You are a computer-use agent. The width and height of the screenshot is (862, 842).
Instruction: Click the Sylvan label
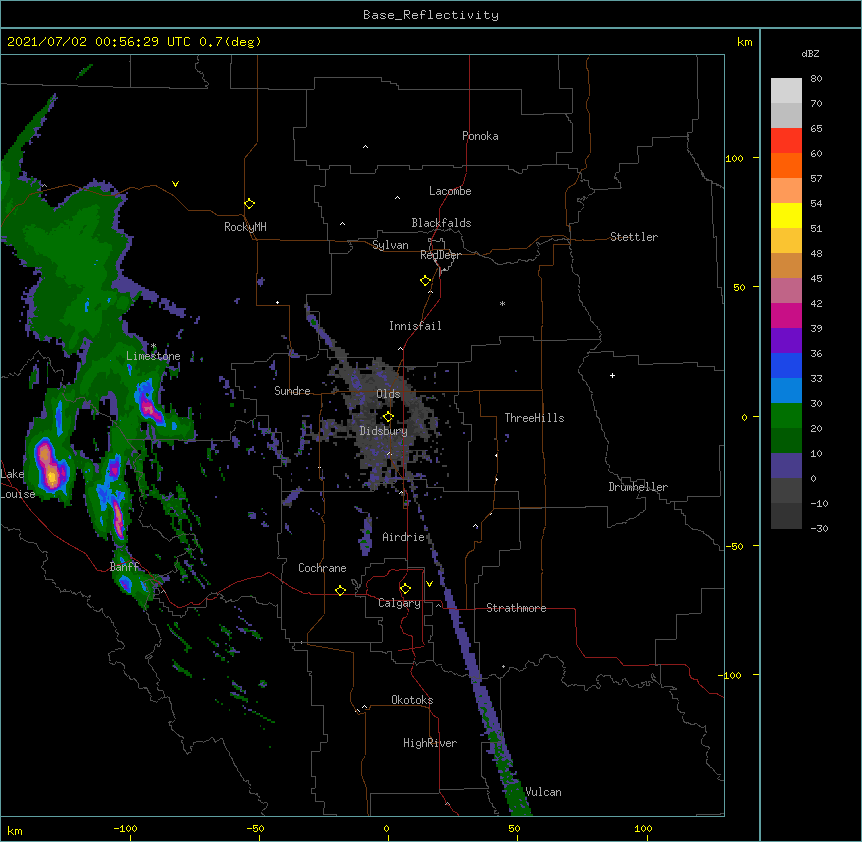[390, 245]
